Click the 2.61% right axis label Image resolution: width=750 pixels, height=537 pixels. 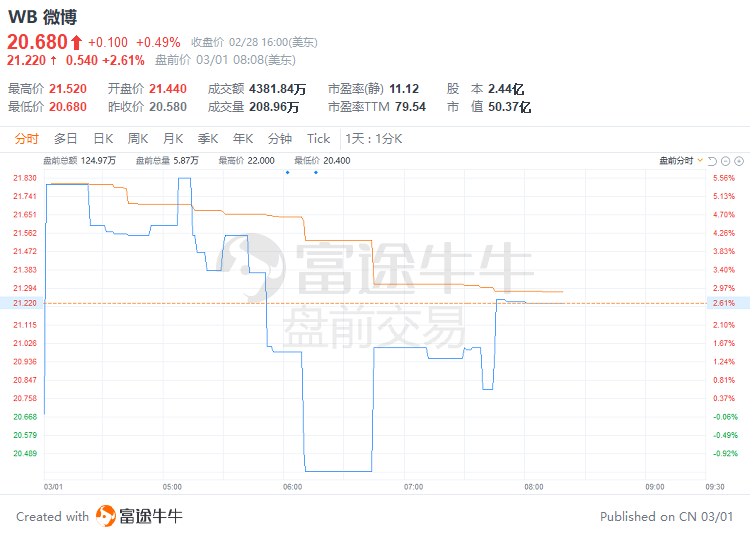point(724,303)
